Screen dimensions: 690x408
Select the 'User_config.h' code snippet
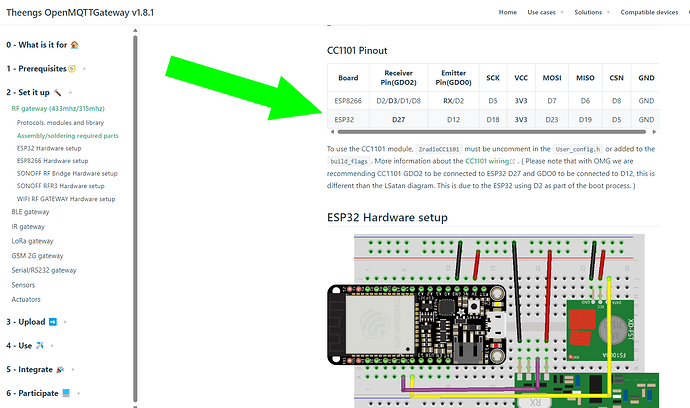coord(578,149)
